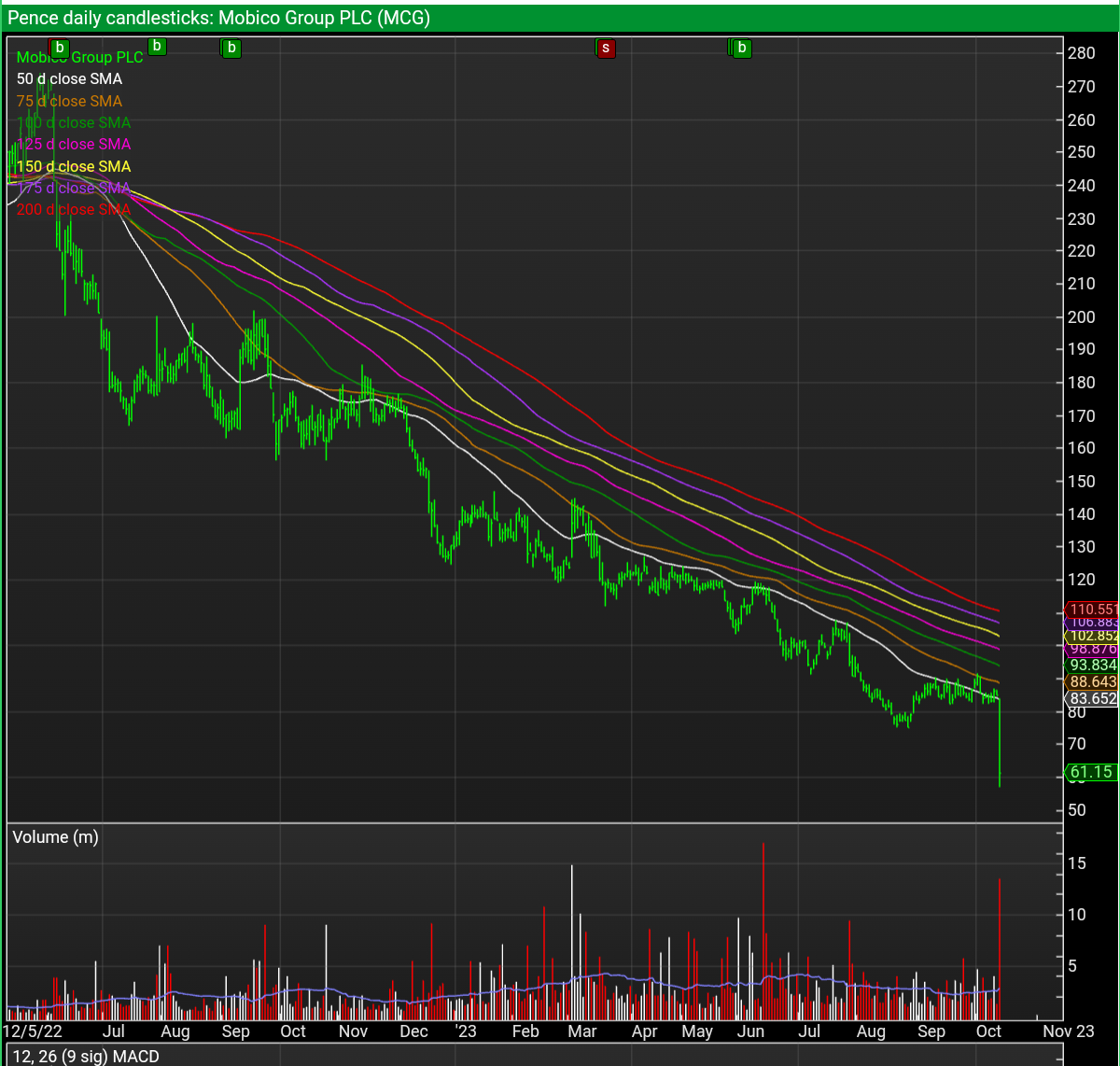Image resolution: width=1120 pixels, height=1066 pixels.
Task: Click the 'b' buy marker above Jun 2023
Action: 742,48
